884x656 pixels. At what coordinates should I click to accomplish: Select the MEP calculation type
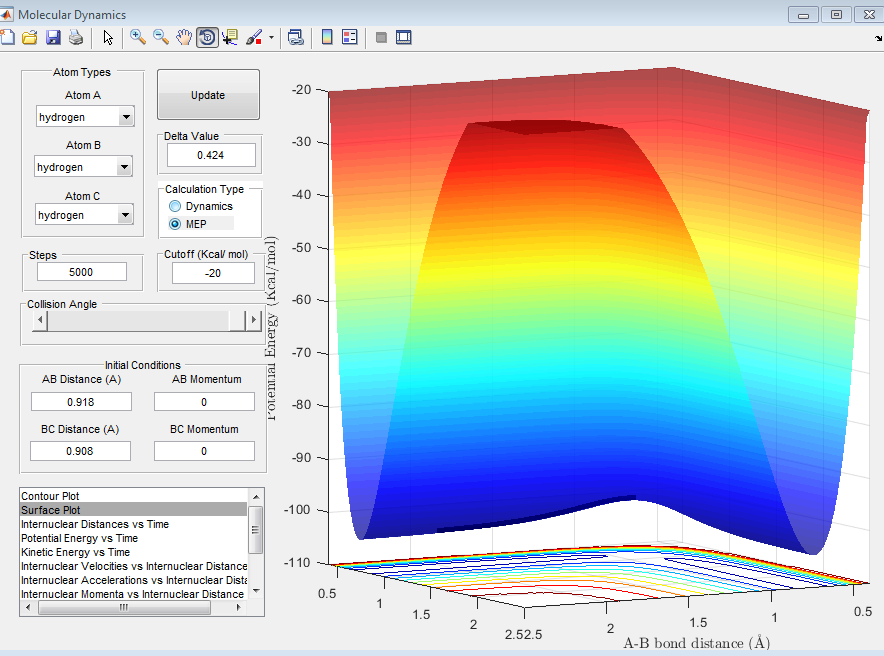[175, 224]
